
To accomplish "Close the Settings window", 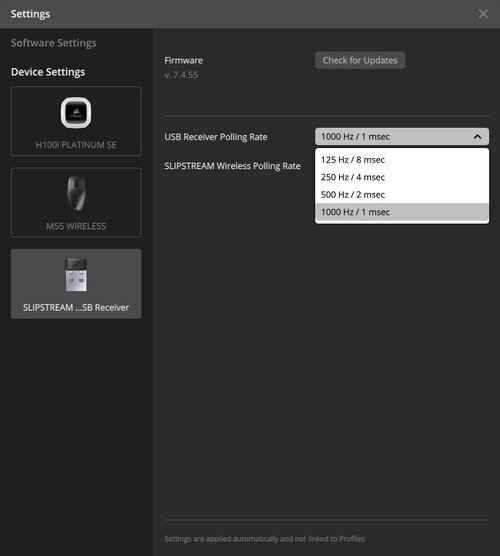I will 483,14.
